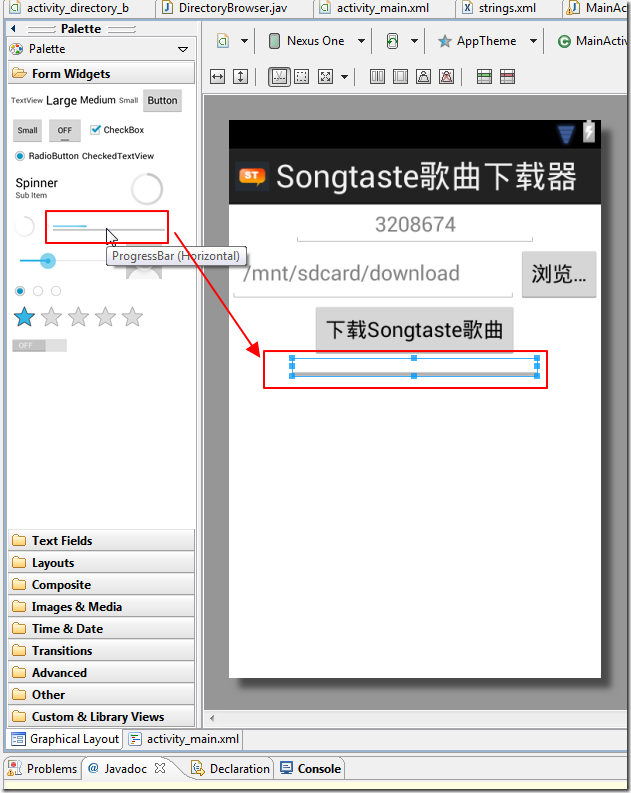
Task: Click the green table rows toolbar icon
Action: (x=484, y=77)
